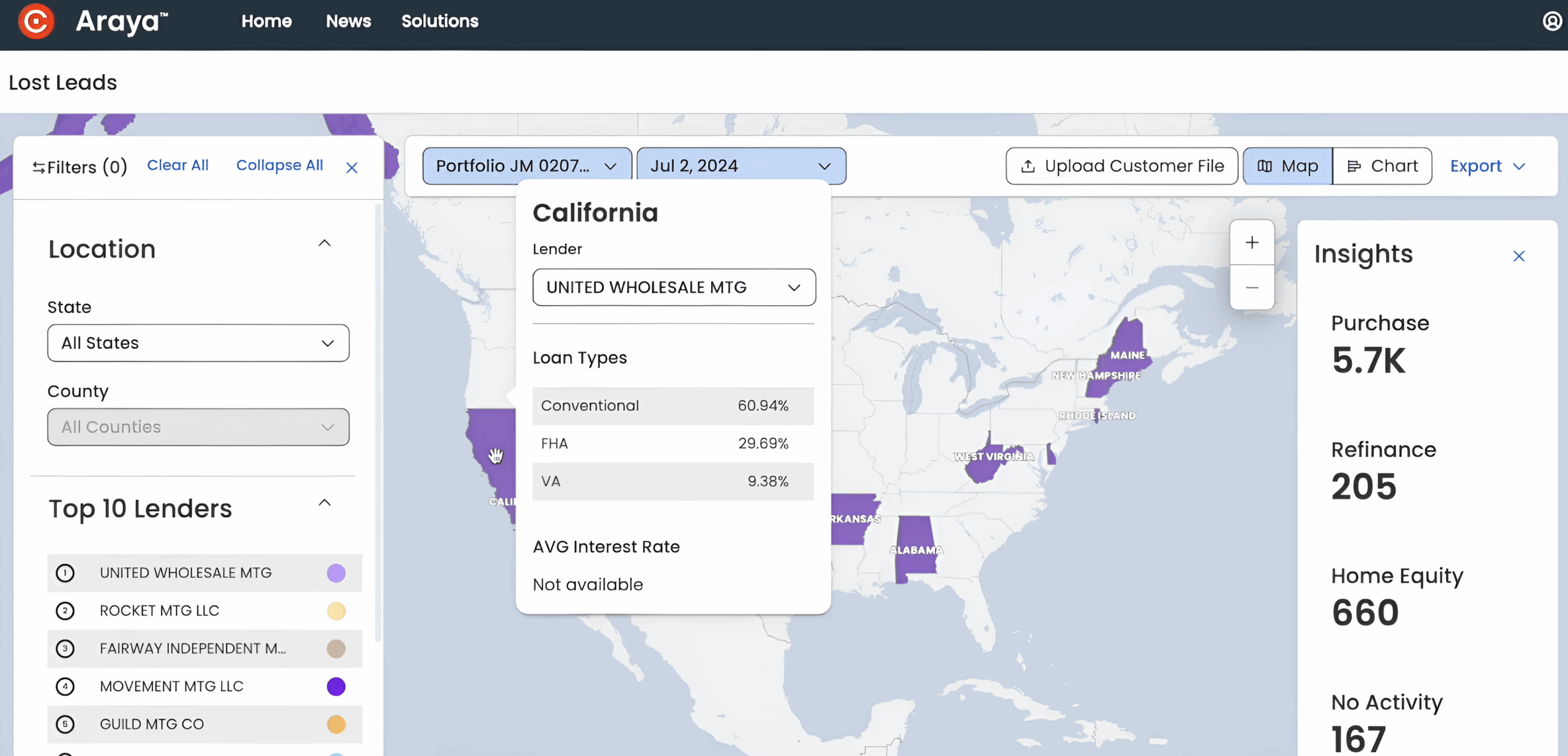Click the filter panel scrollbar
This screenshot has width=1568, height=756.
pos(378,423)
